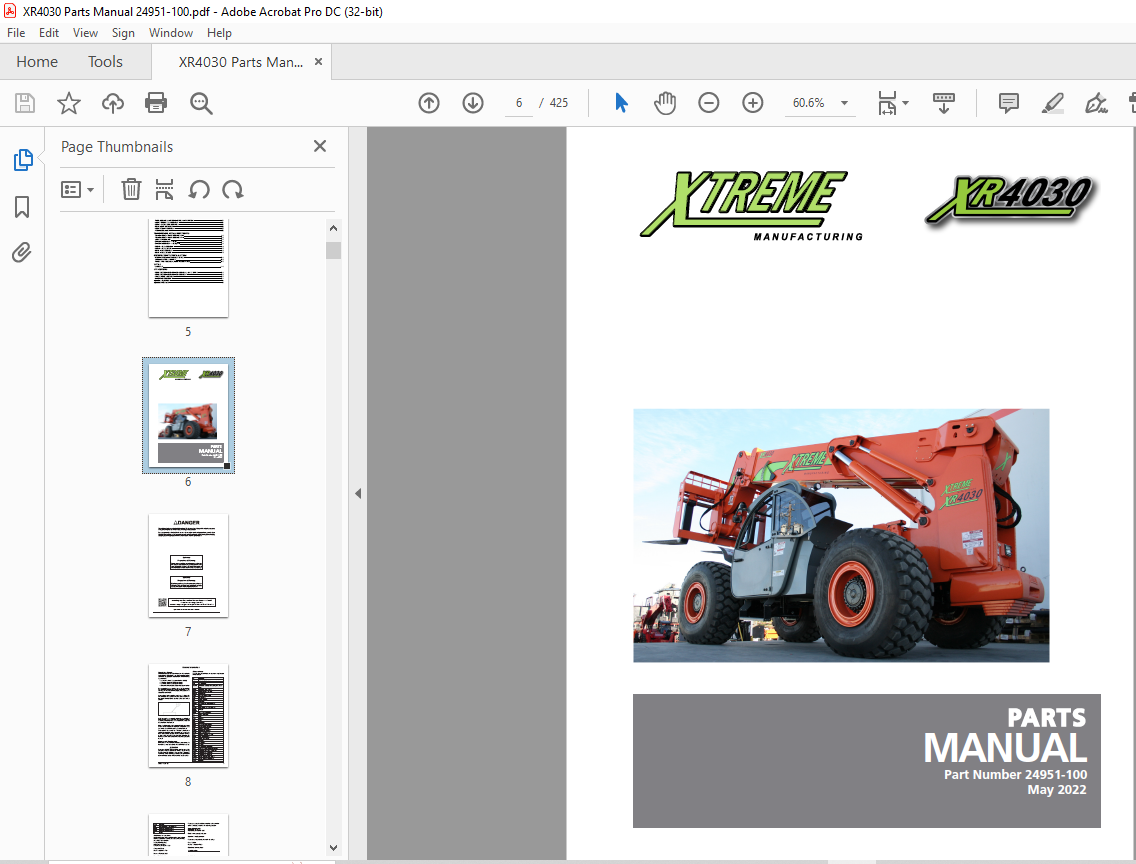1136x864 pixels.
Task: Open the find text magnifier tool
Action: point(201,103)
